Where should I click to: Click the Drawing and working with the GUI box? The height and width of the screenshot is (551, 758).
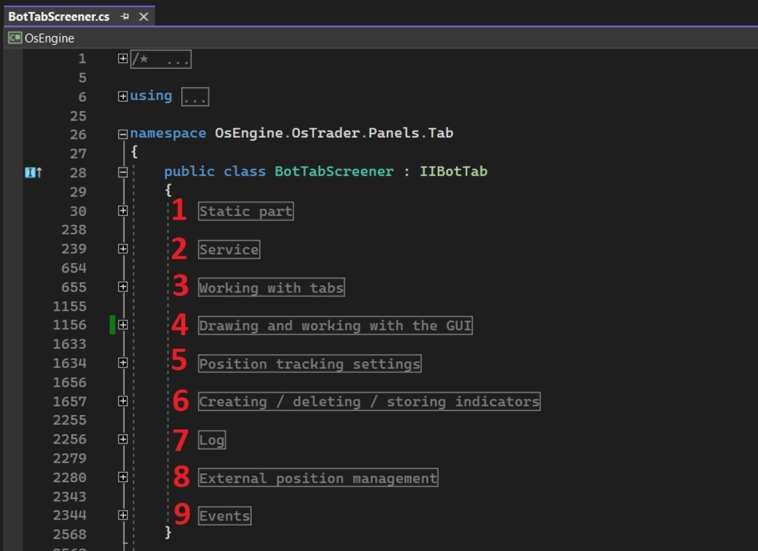tap(335, 325)
